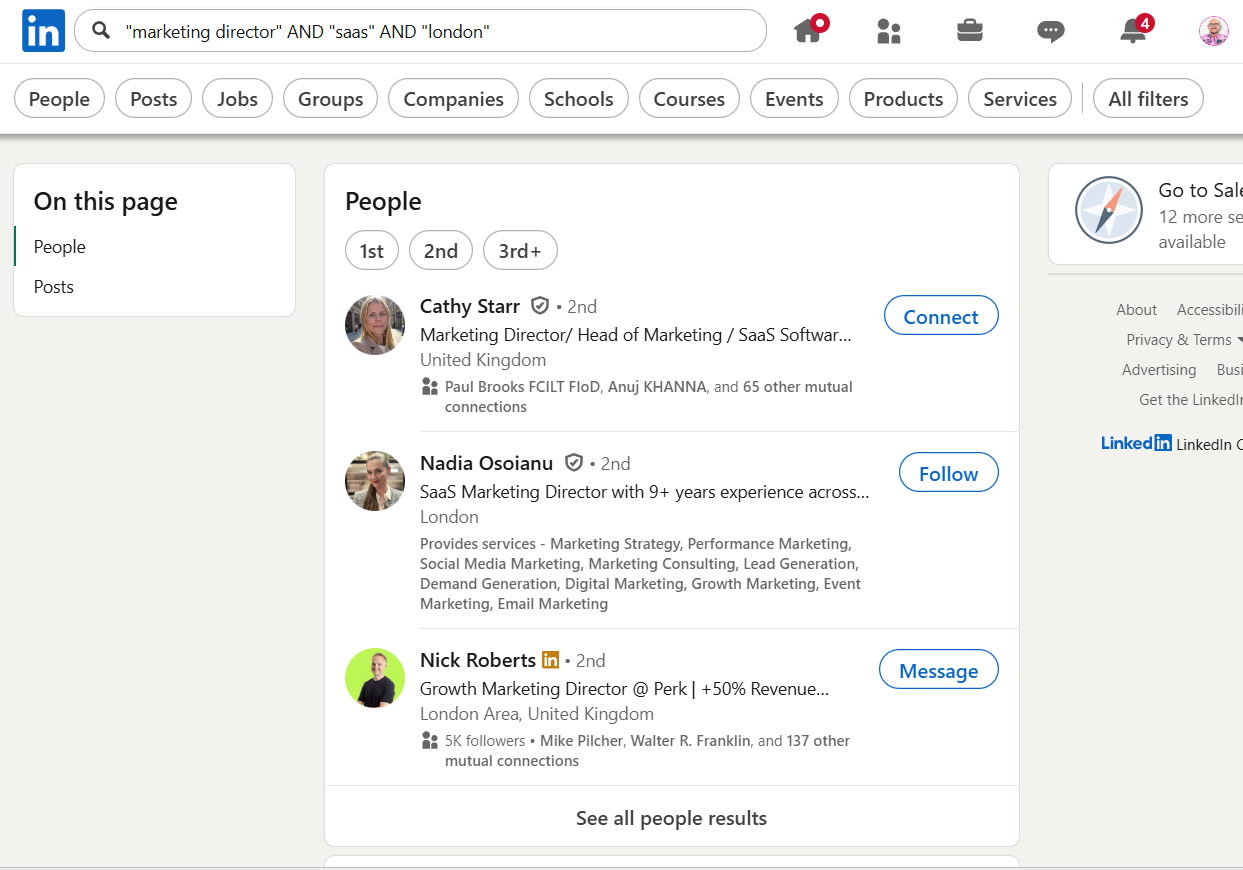Filter results by Events
Screen dimensions: 1243x870
[x=794, y=98]
